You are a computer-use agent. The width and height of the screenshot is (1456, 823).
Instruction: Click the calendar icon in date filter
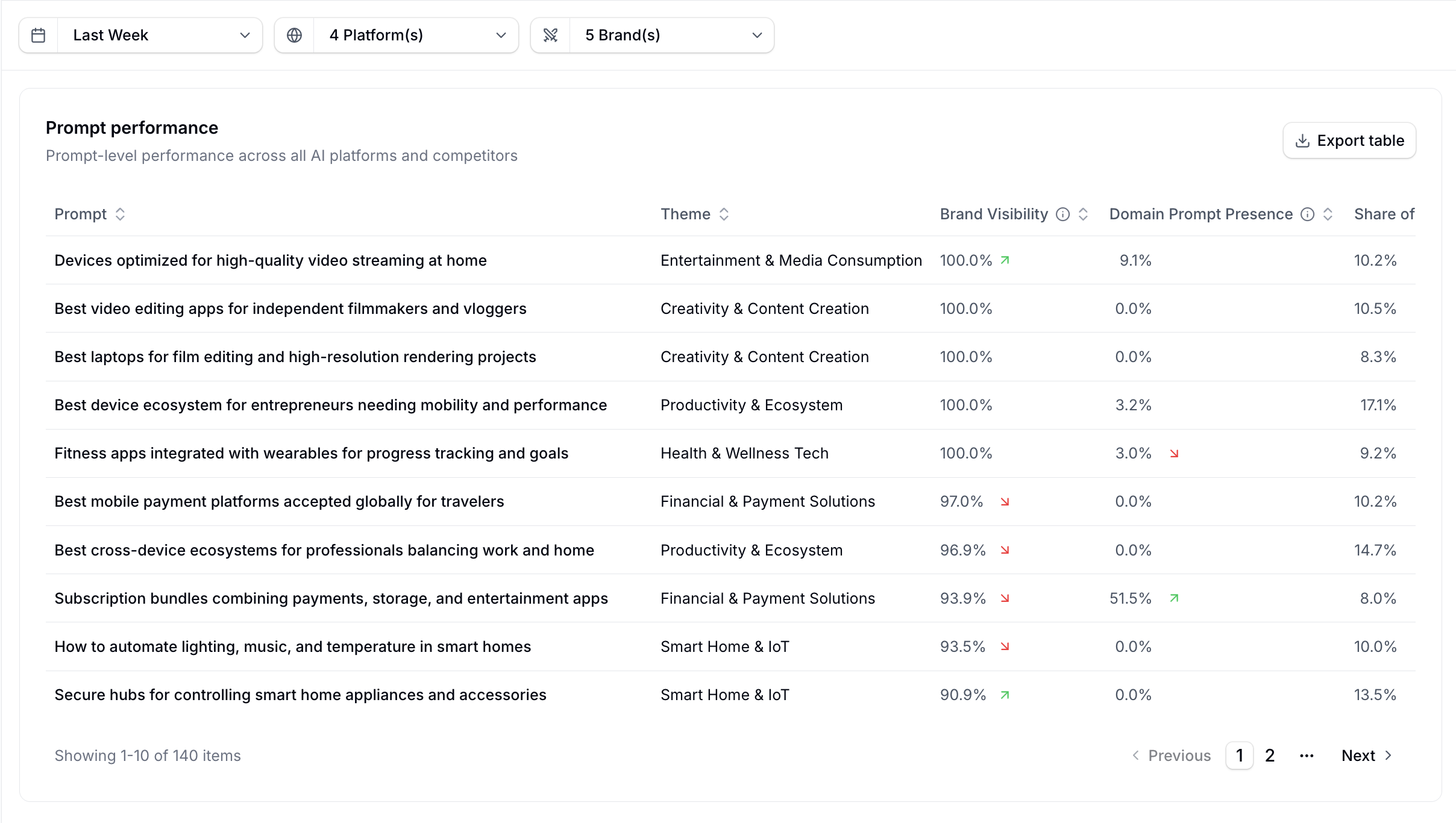click(x=38, y=36)
